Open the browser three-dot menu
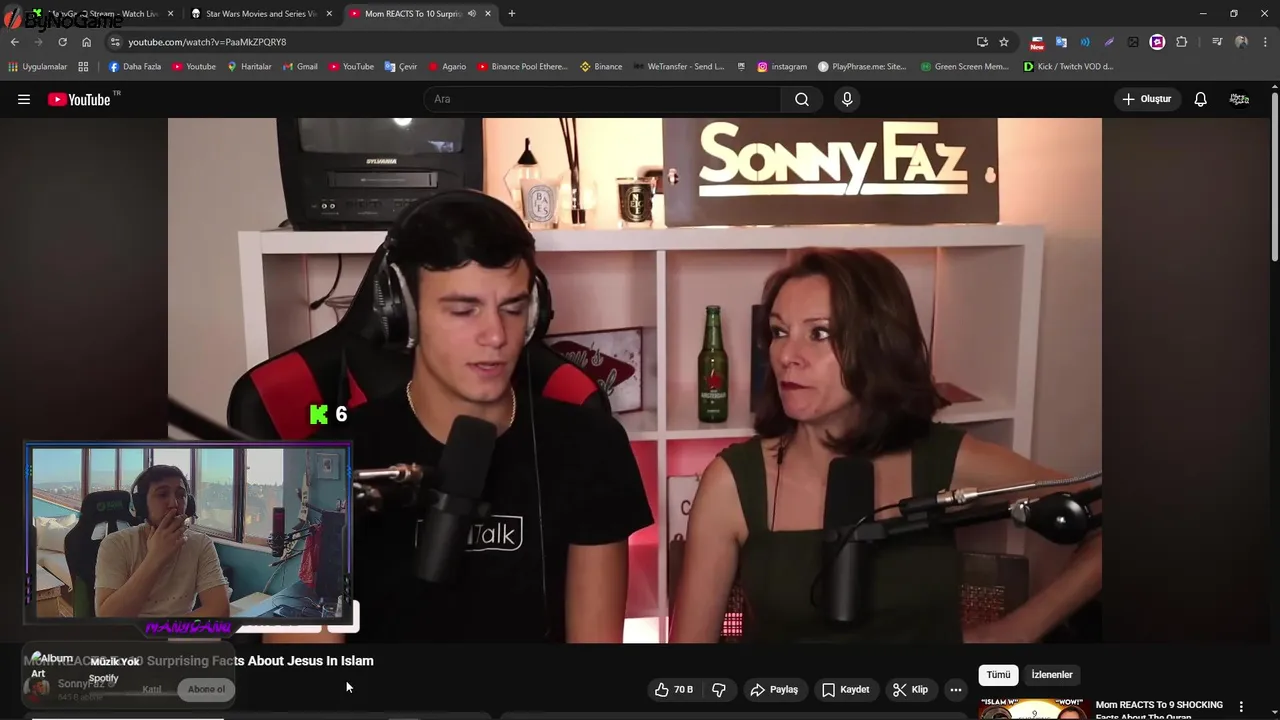The height and width of the screenshot is (720, 1280). click(1265, 42)
